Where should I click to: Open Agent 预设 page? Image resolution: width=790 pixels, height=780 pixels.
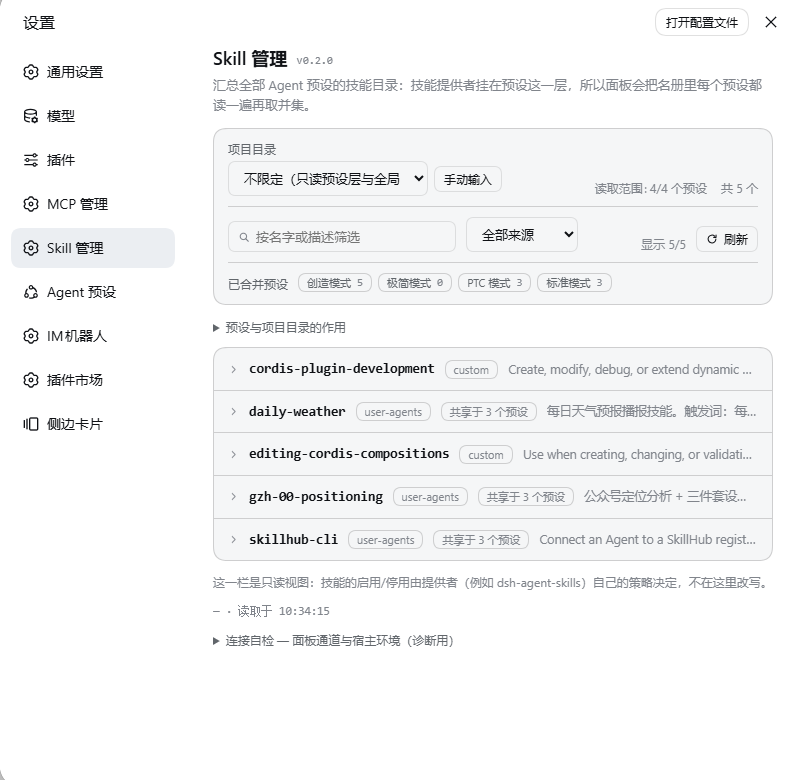tap(93, 292)
